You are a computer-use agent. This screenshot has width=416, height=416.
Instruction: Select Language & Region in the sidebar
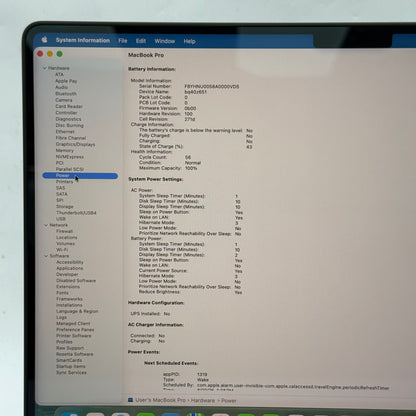tap(77, 311)
